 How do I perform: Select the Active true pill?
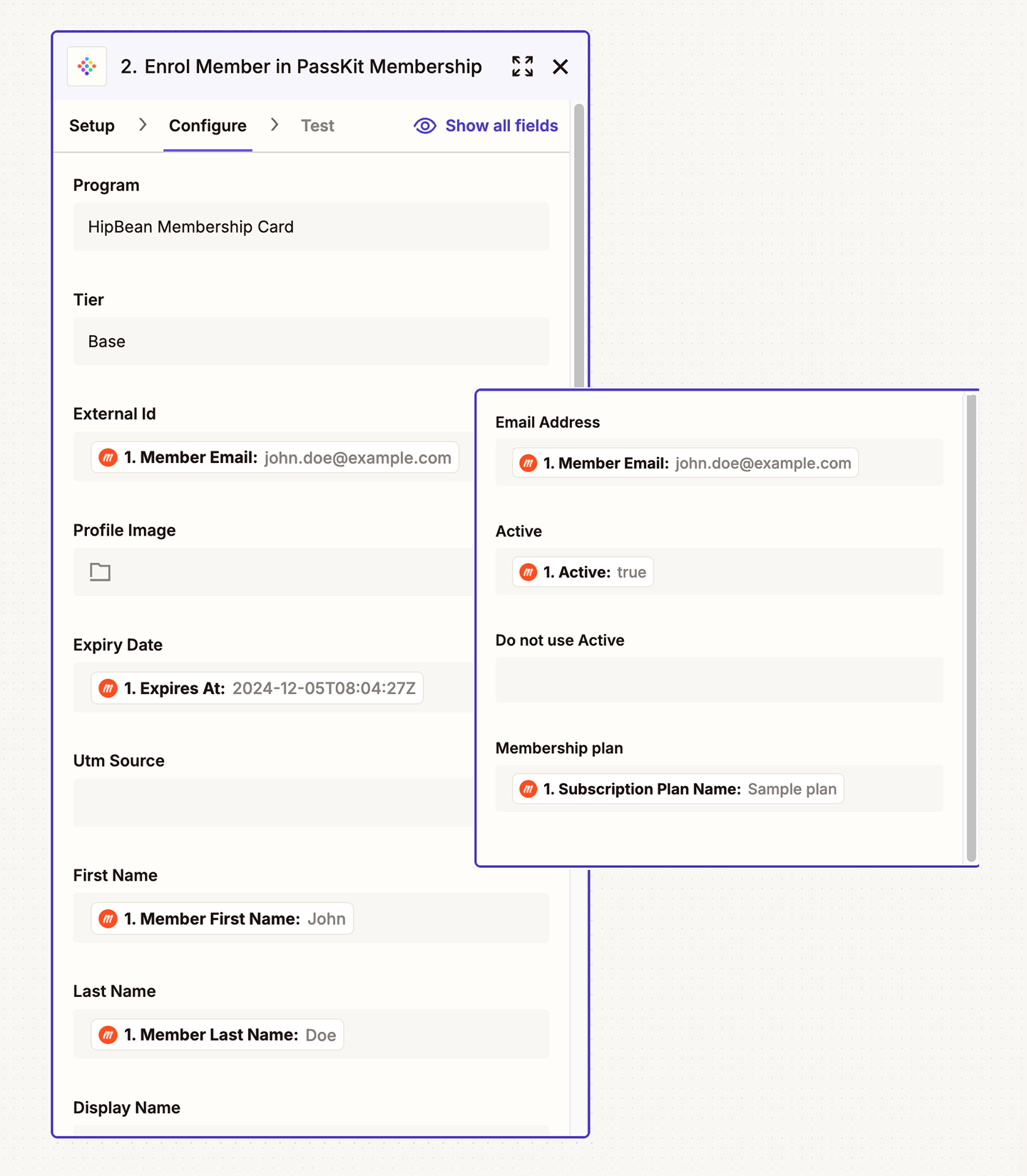tap(583, 572)
